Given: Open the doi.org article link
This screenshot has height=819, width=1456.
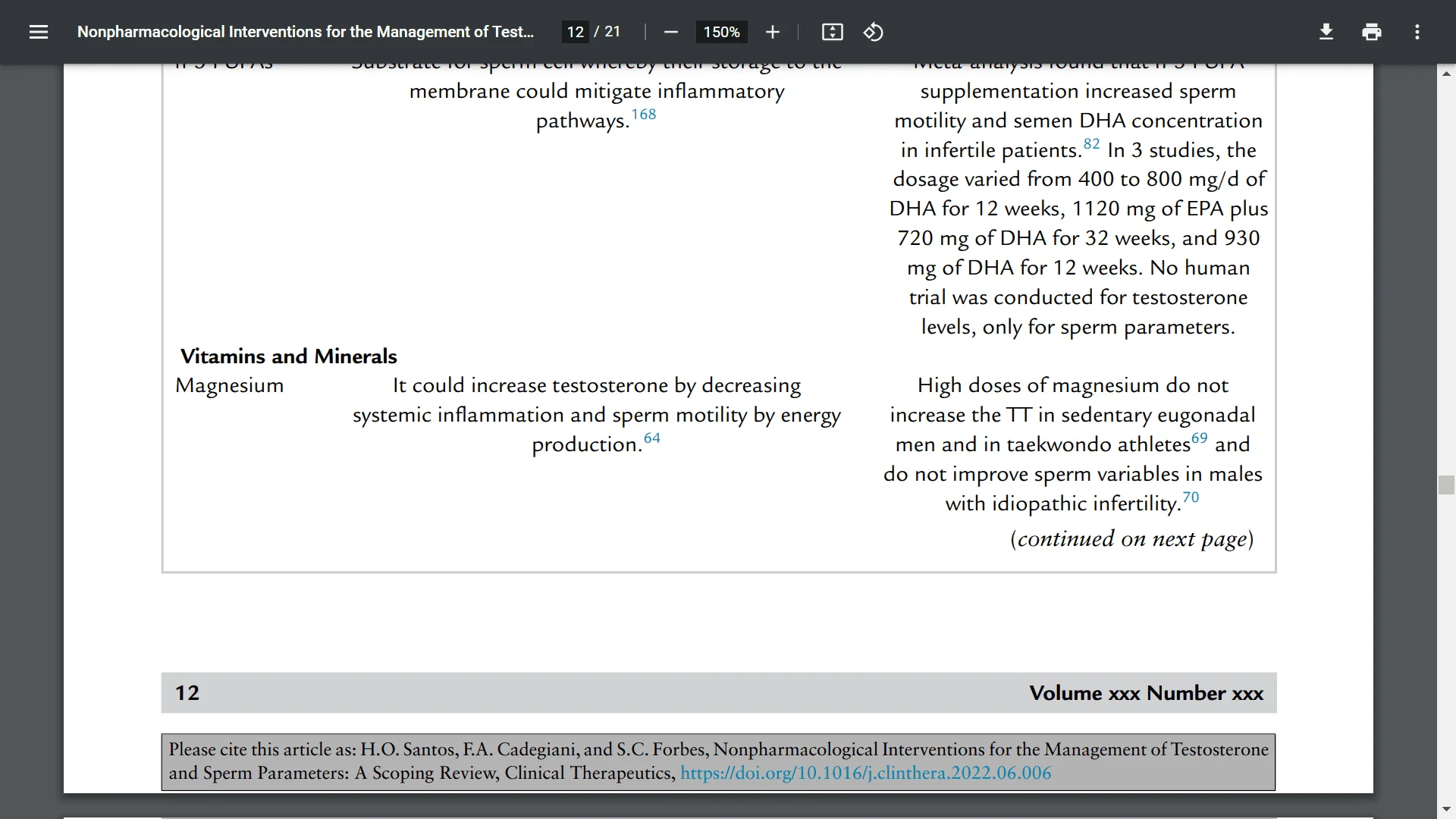Looking at the screenshot, I should pyautogui.click(x=866, y=773).
